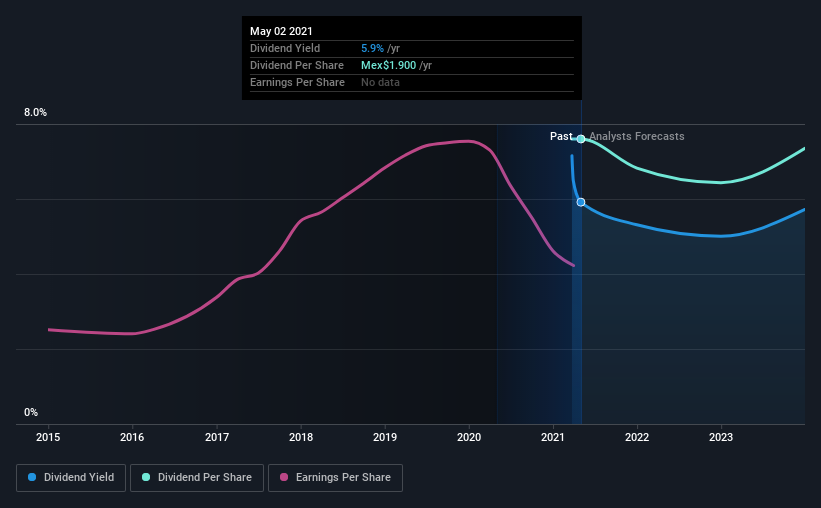Click the Mex$1.900 dividend per share value

coord(389,65)
